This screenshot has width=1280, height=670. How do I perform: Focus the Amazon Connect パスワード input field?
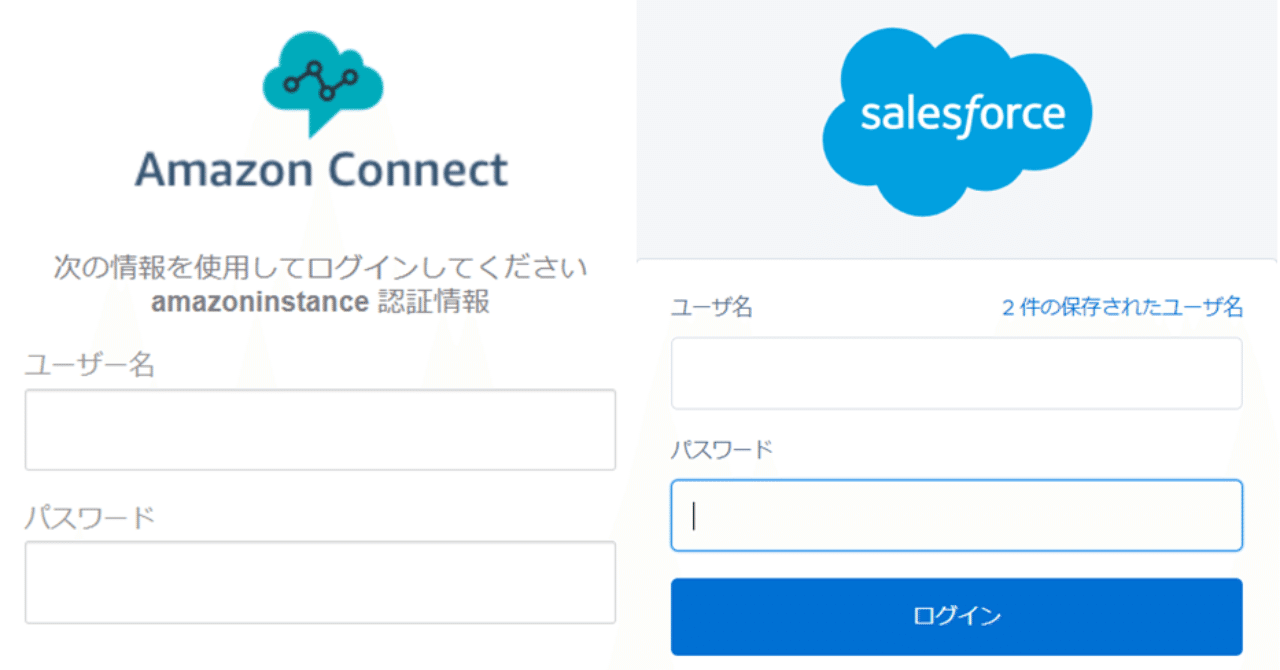320,582
